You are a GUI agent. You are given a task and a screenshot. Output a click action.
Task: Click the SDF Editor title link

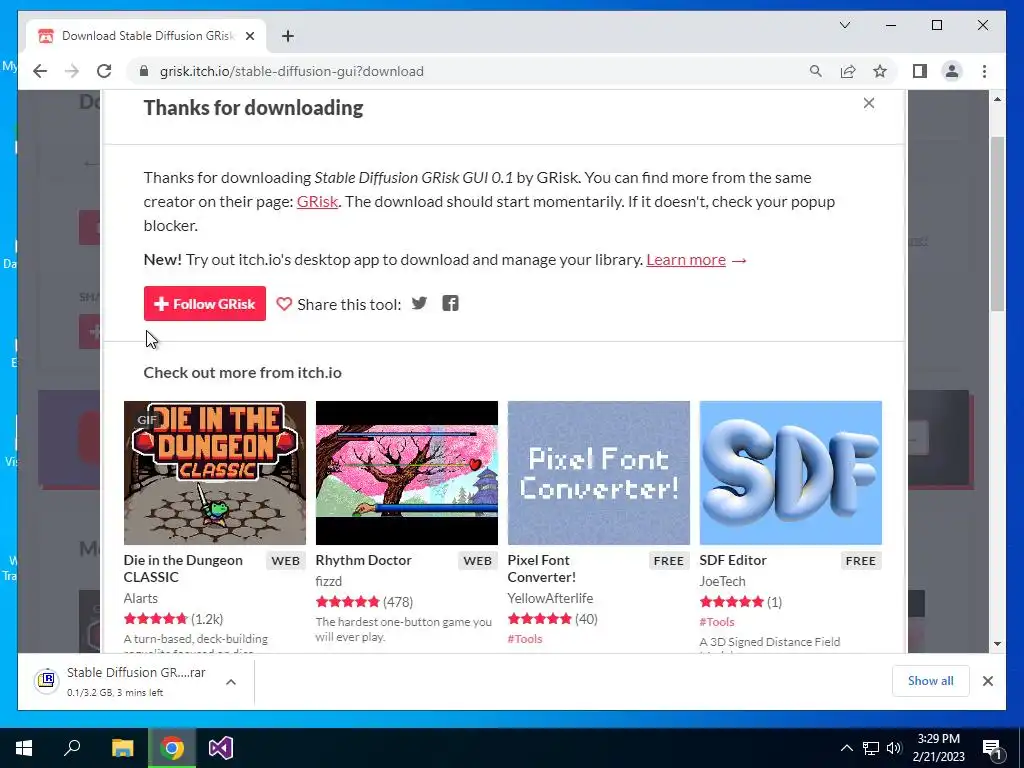click(x=733, y=560)
